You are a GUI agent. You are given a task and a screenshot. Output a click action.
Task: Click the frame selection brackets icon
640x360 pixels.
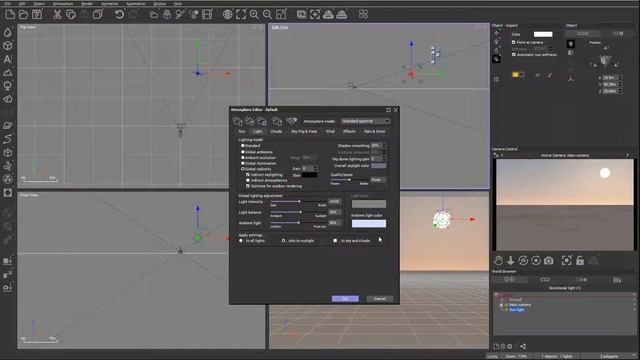click(x=241, y=15)
